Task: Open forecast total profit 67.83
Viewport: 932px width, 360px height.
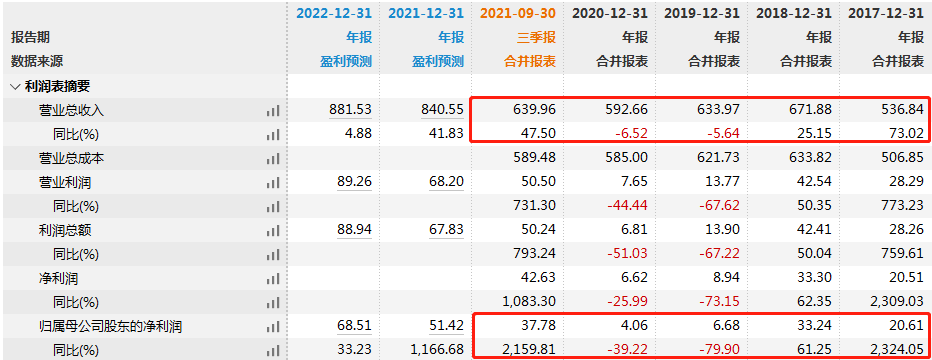Action: click(446, 230)
